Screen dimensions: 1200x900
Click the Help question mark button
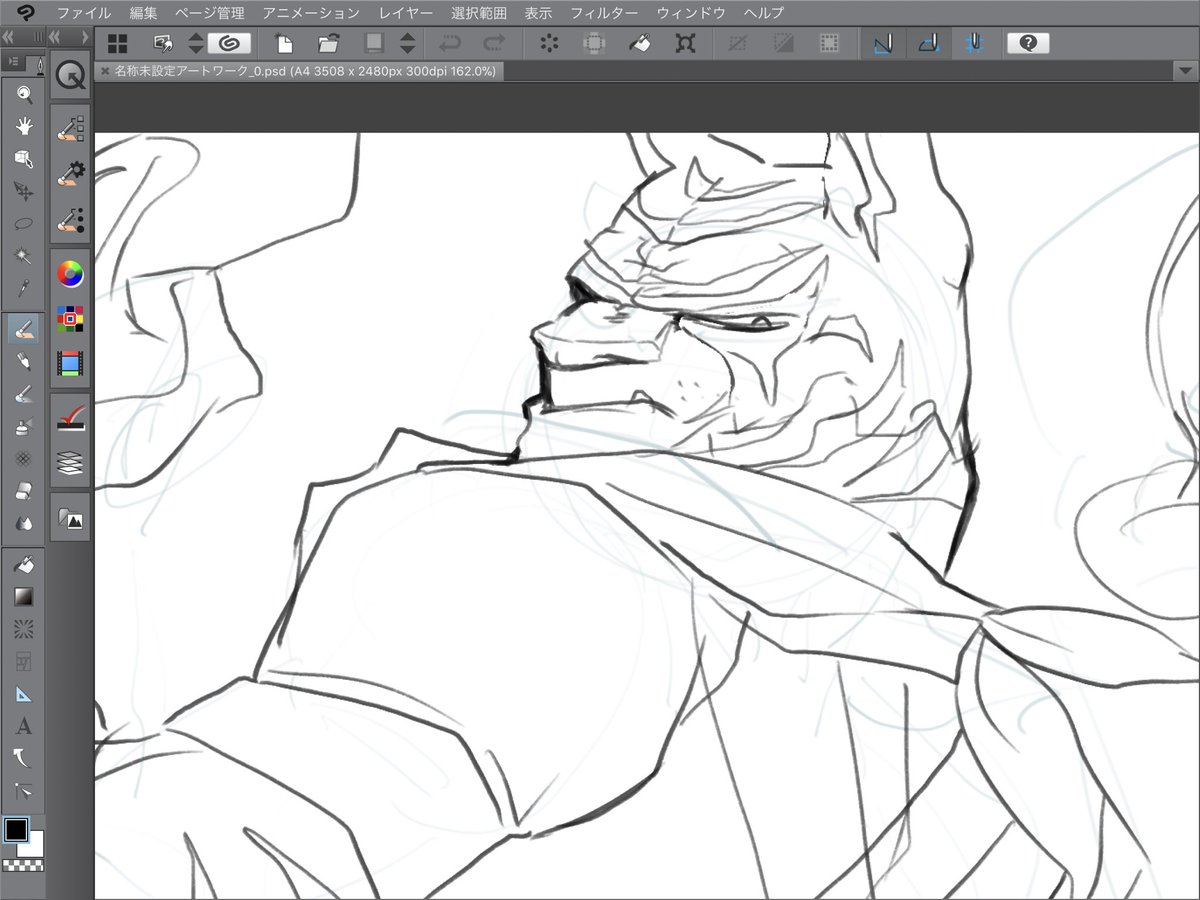point(1028,43)
